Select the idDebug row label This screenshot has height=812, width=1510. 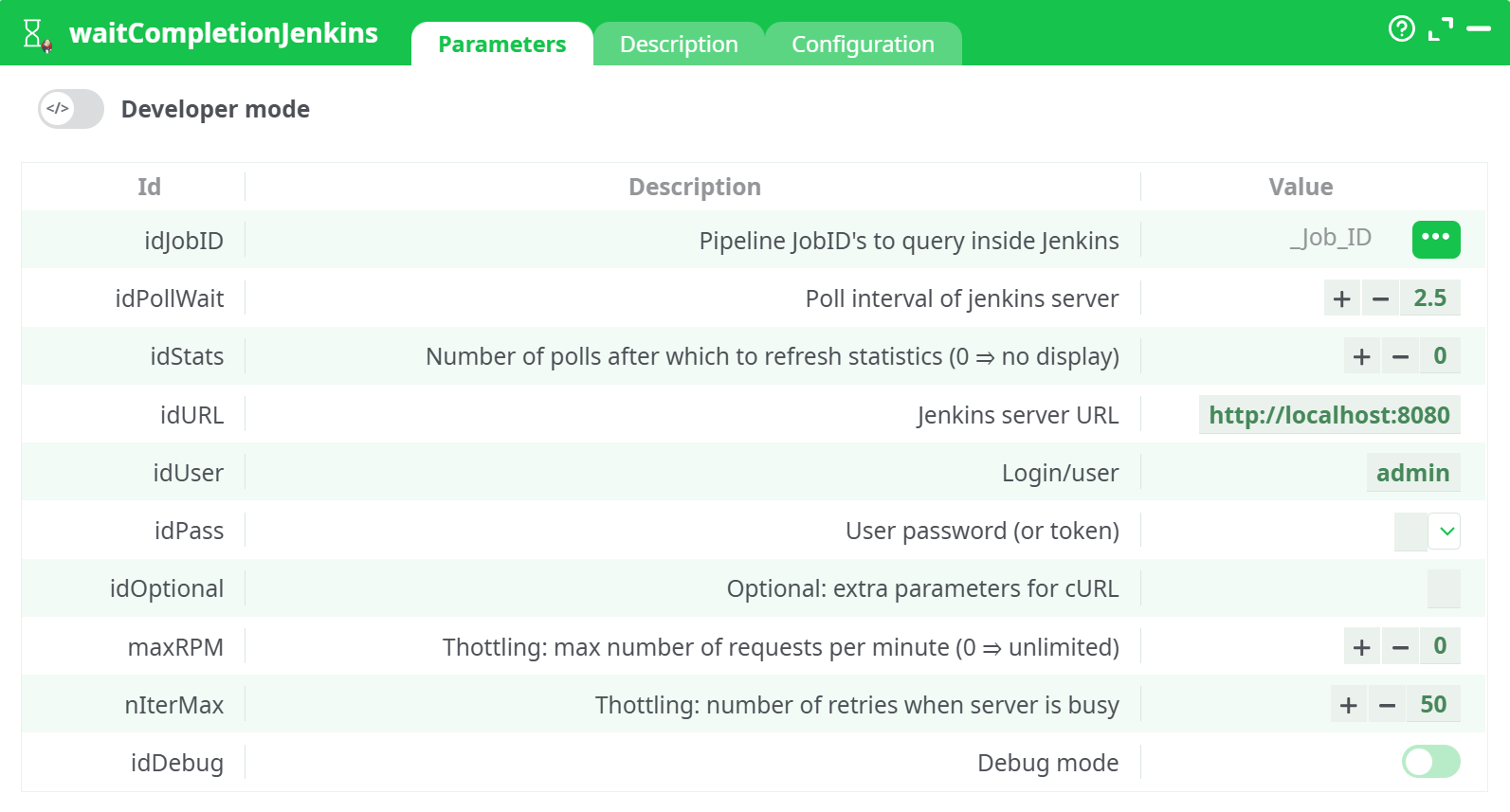coord(176,763)
